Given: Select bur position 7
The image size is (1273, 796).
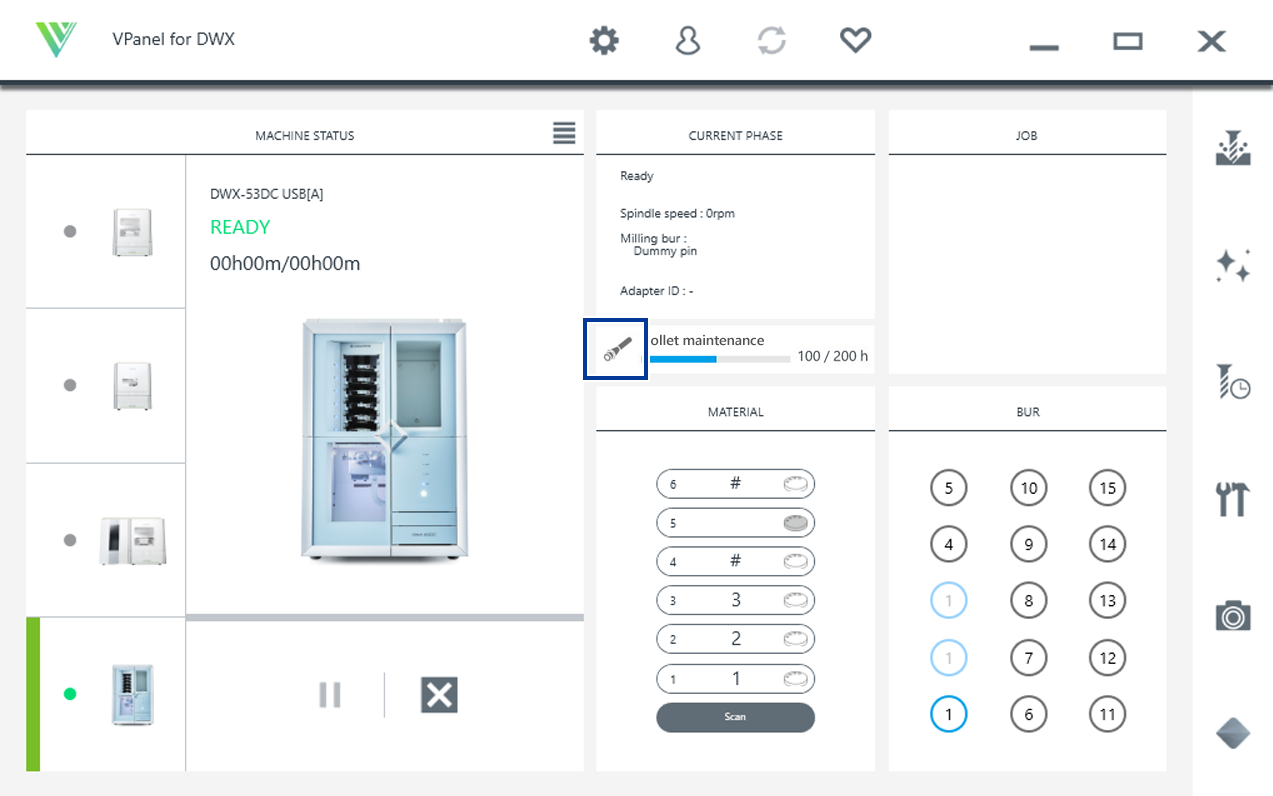Looking at the screenshot, I should pos(1028,658).
